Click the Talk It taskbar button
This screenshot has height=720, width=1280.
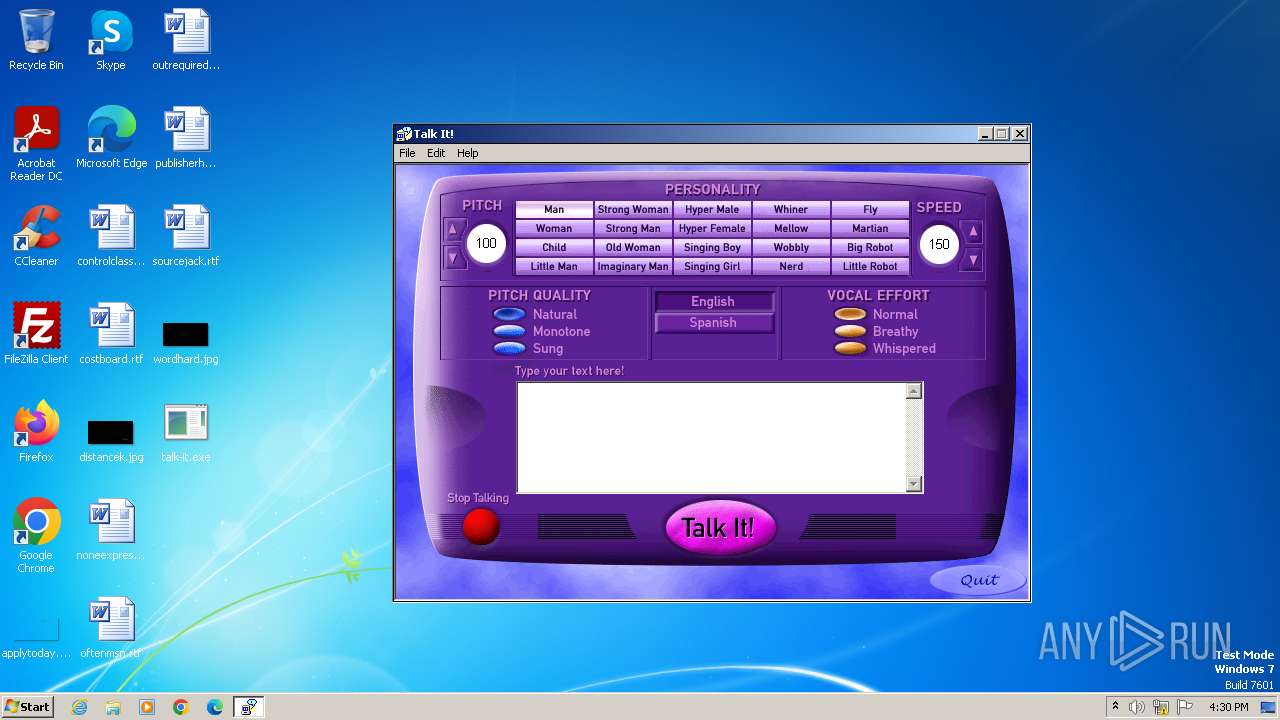pyautogui.click(x=249, y=707)
